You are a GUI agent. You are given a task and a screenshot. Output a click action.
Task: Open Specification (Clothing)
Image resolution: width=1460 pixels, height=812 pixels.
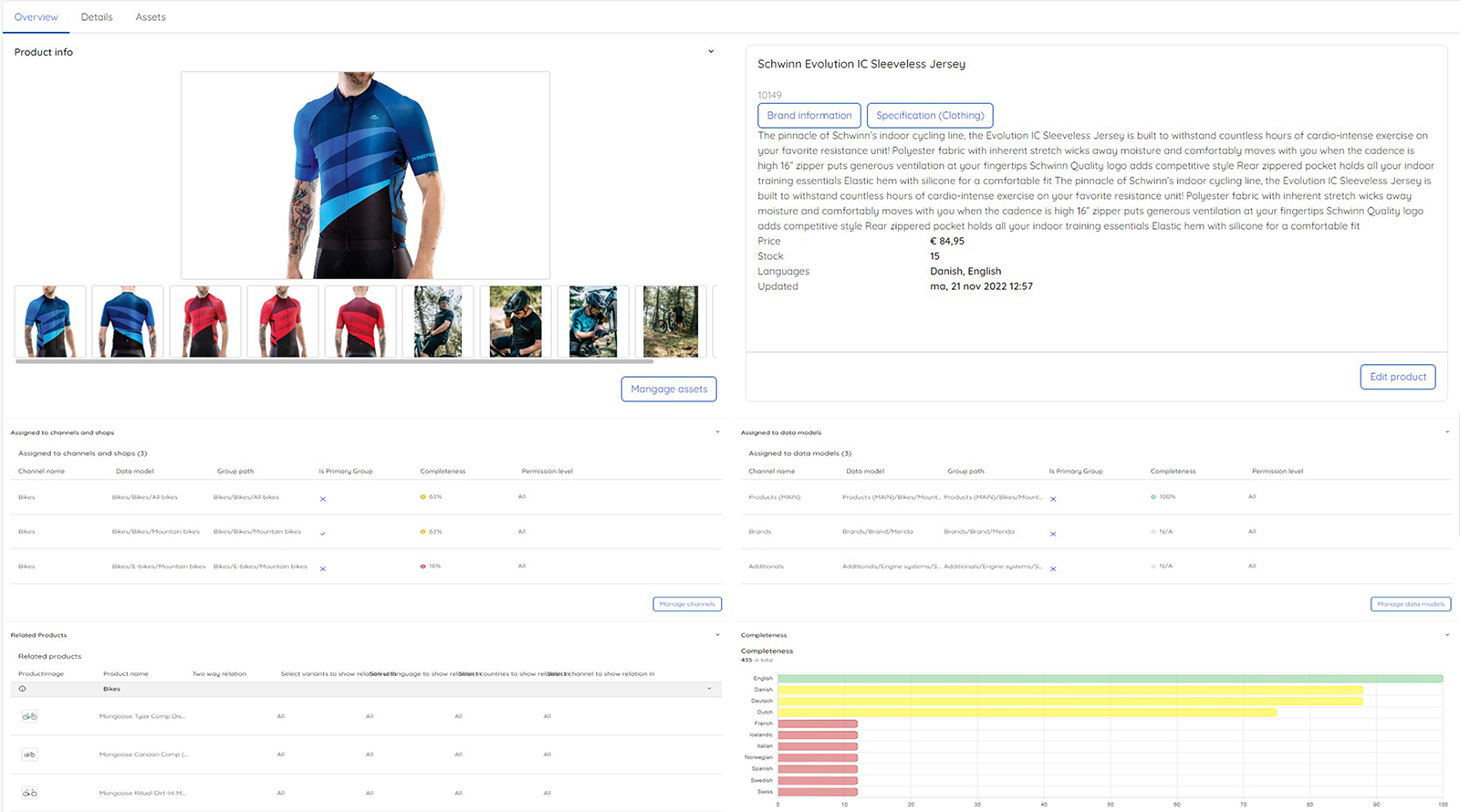pos(930,116)
